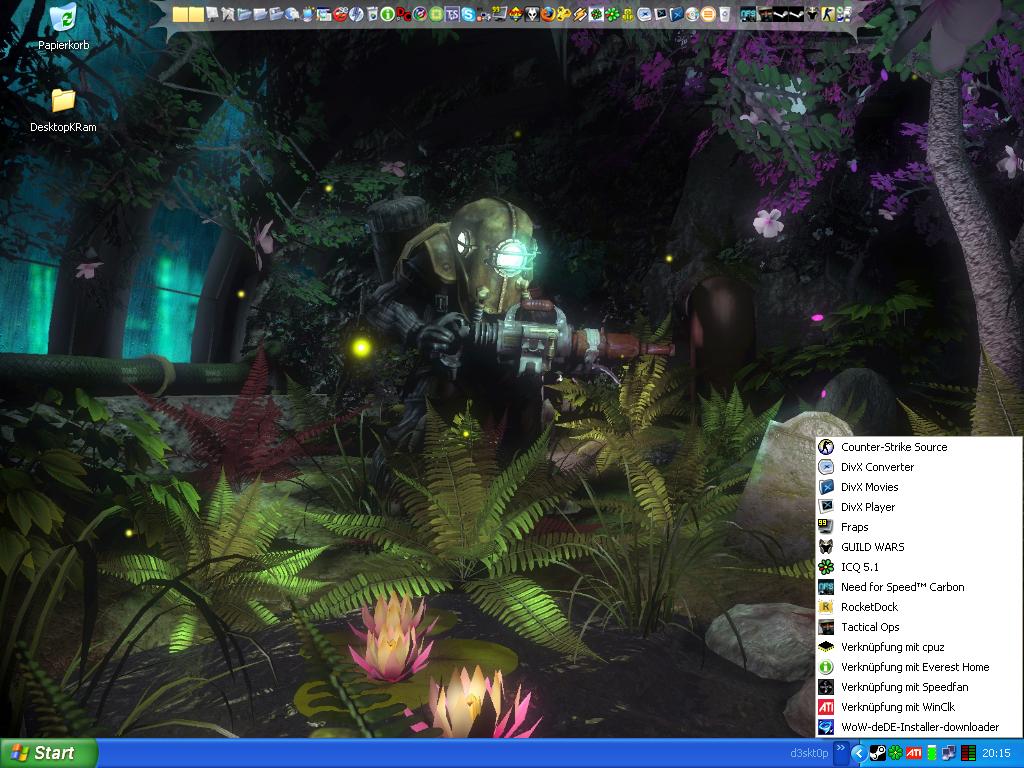This screenshot has width=1024, height=768.
Task: Click d3skt0p toolbar label on taskbar
Action: (809, 753)
